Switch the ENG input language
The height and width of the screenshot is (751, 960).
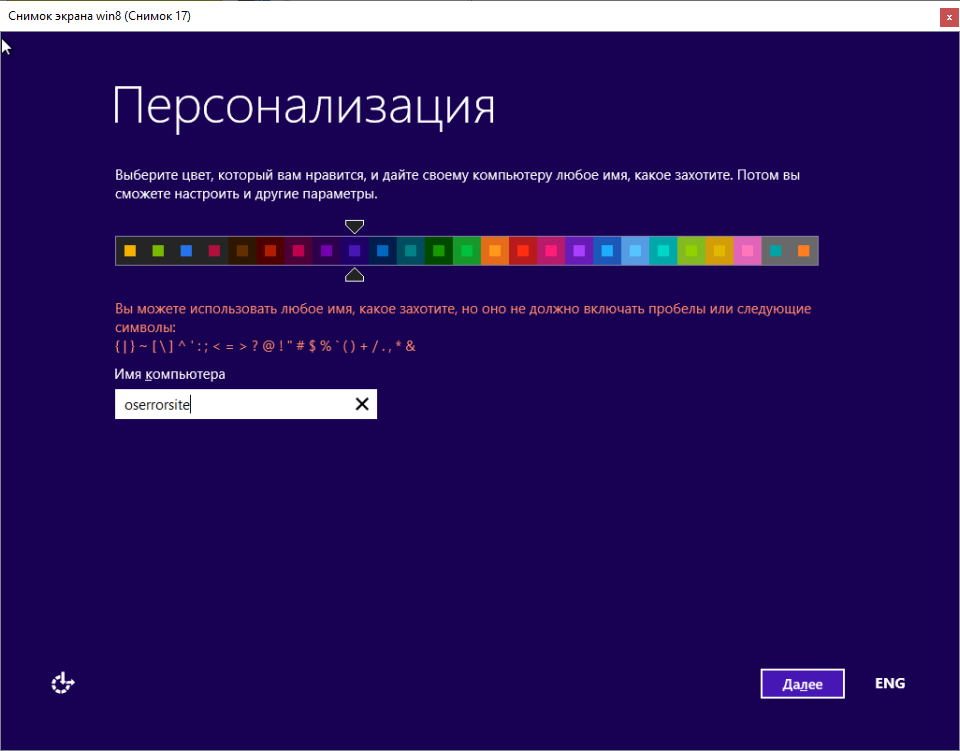point(890,683)
